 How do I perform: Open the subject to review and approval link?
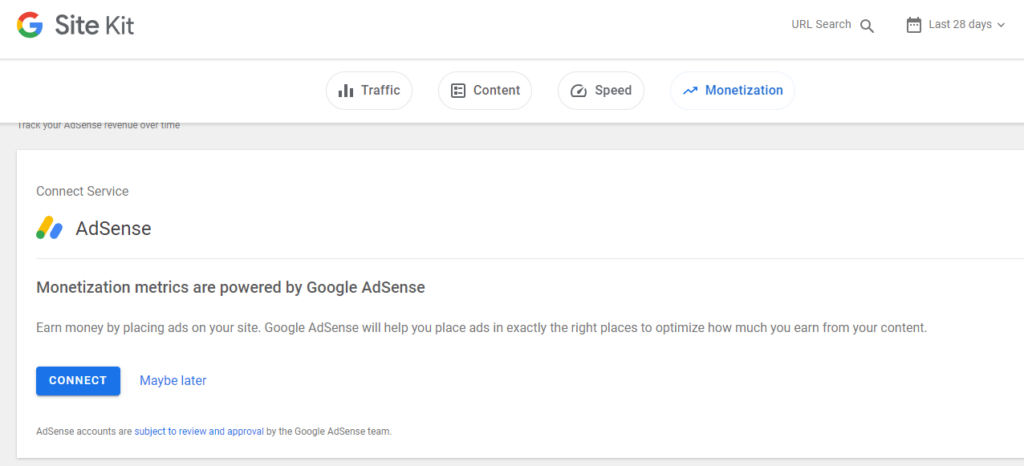click(x=199, y=431)
